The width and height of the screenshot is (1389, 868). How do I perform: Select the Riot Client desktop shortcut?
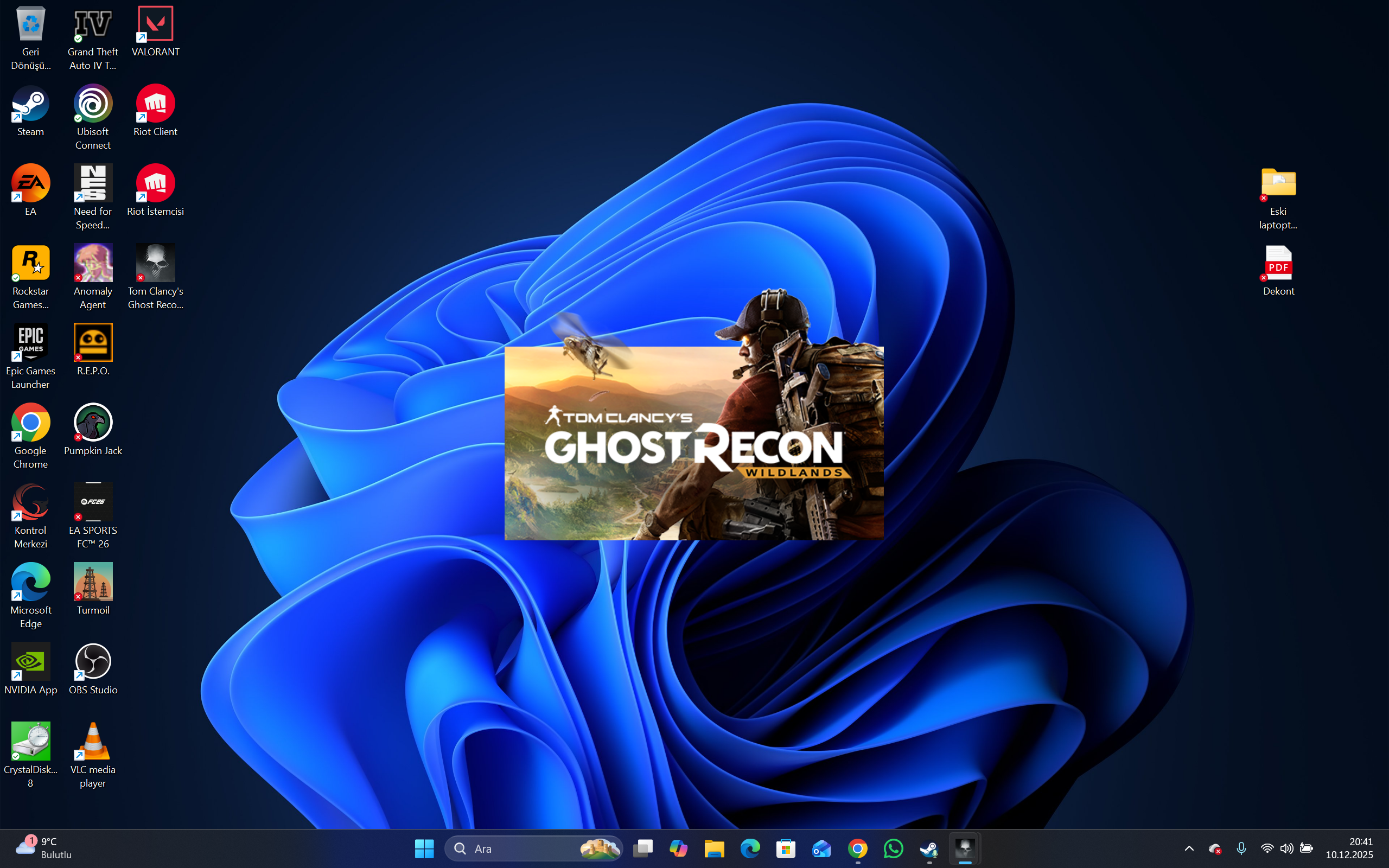(155, 111)
